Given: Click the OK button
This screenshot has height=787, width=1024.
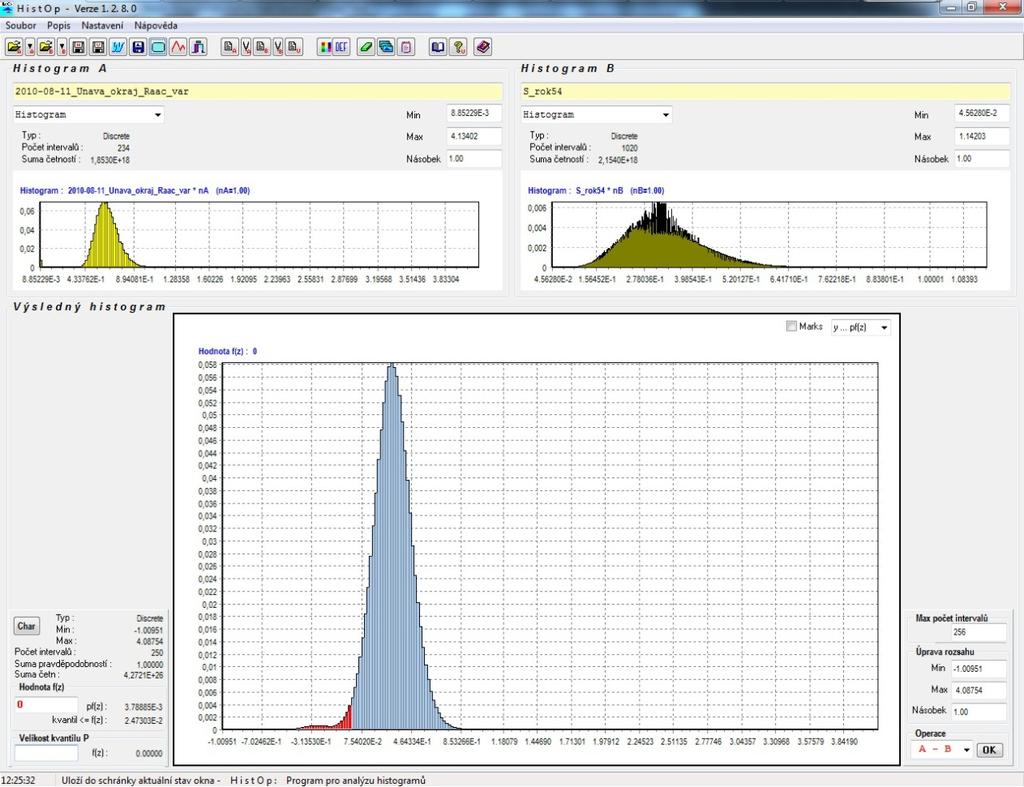Looking at the screenshot, I should click(x=989, y=750).
